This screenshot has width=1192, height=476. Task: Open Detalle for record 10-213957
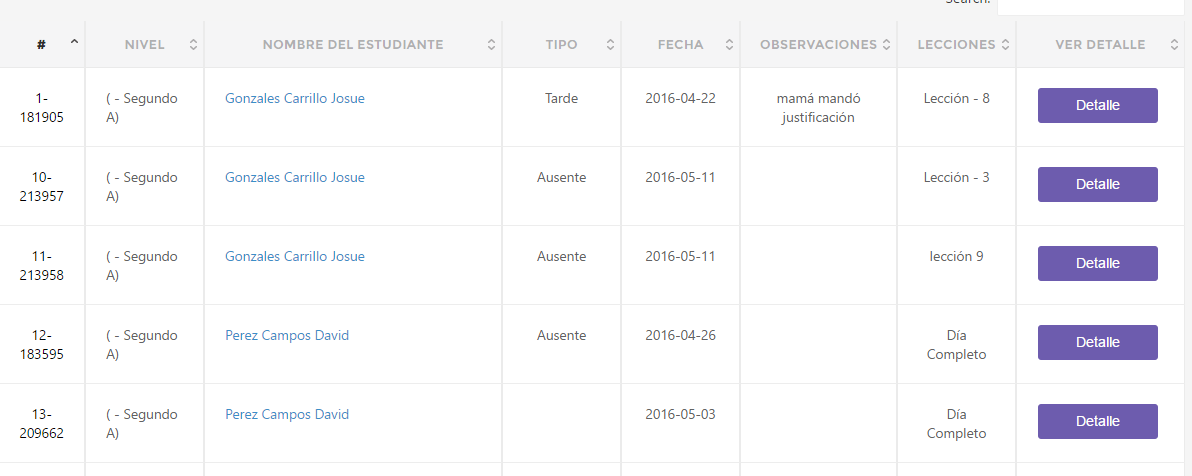point(1098,185)
